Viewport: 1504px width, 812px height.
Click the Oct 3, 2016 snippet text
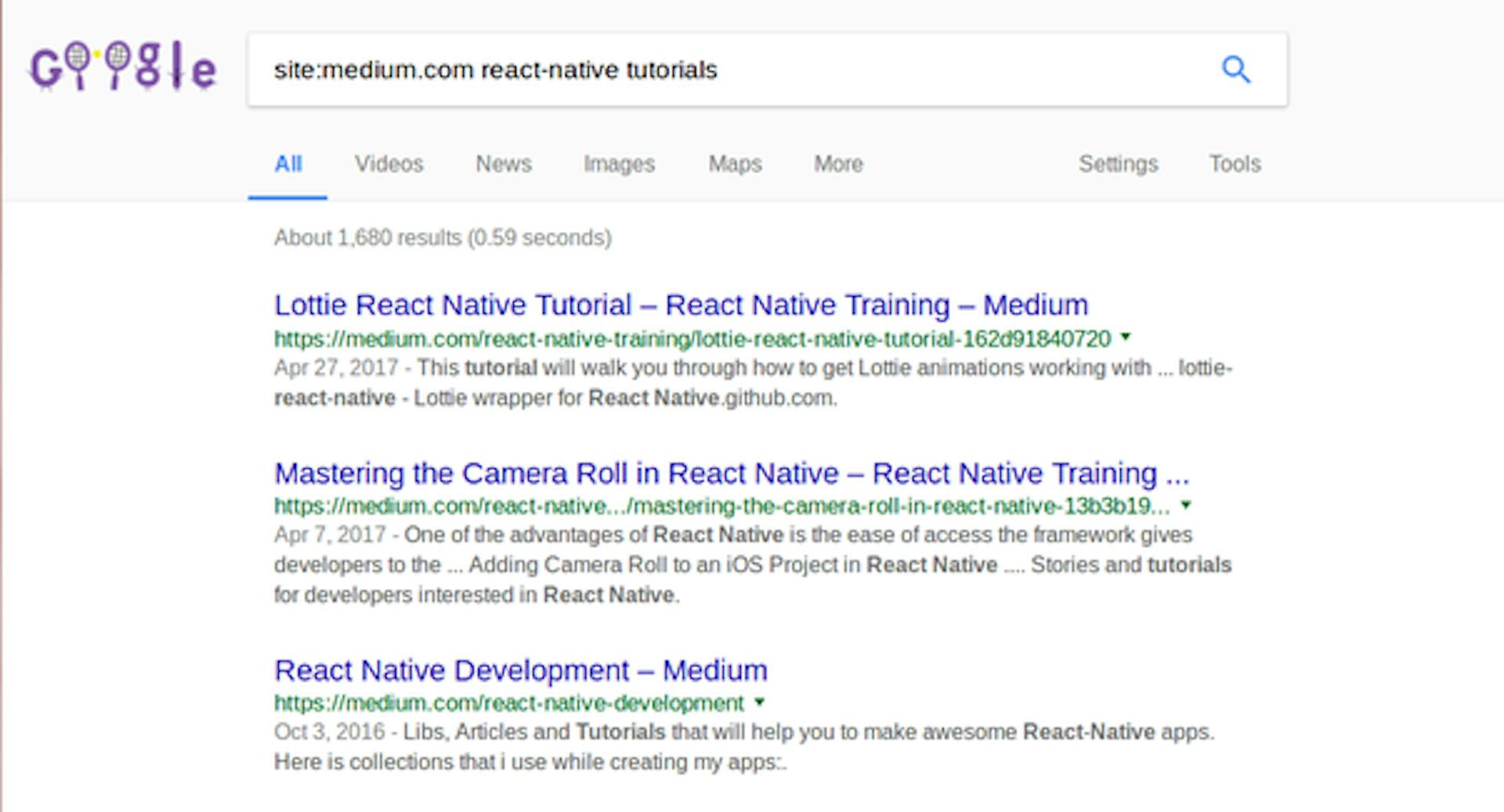coord(744,746)
